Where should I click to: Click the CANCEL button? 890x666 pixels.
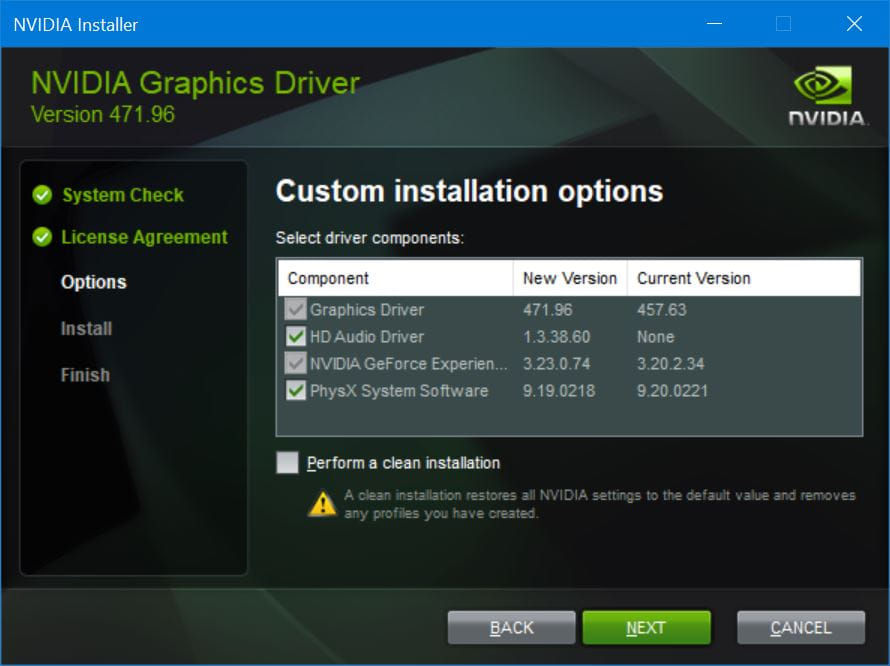(800, 627)
